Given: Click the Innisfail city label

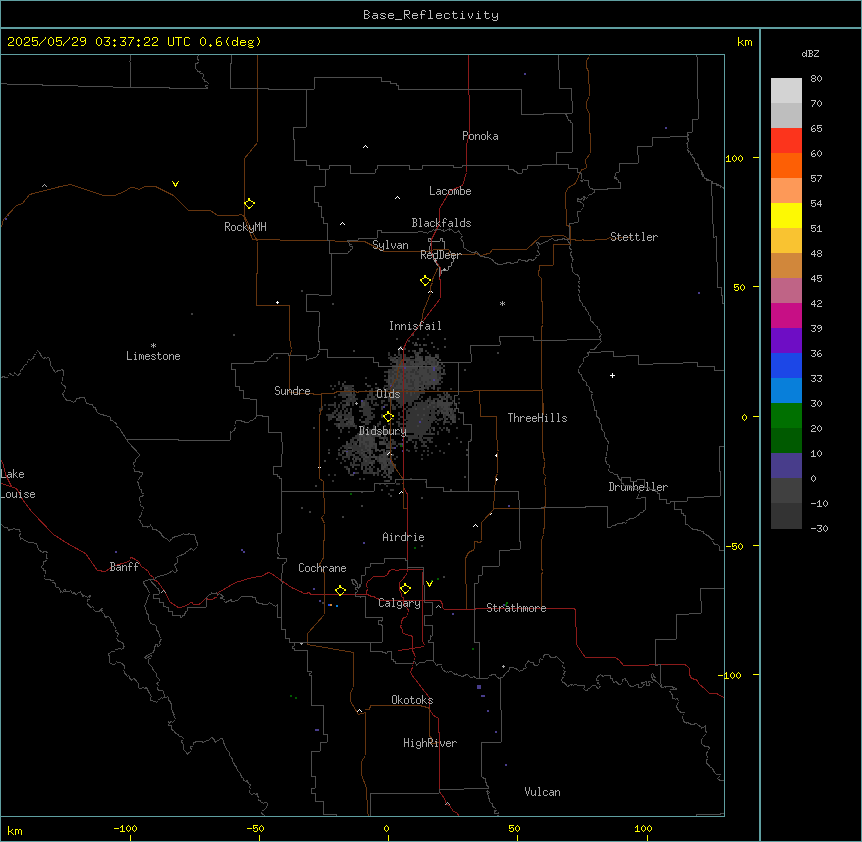Looking at the screenshot, I should 415,326.
